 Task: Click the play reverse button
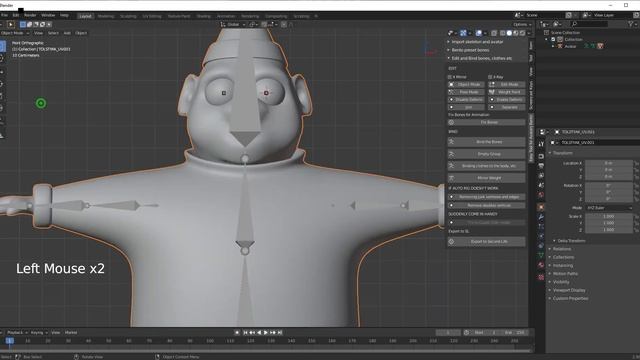coord(259,333)
